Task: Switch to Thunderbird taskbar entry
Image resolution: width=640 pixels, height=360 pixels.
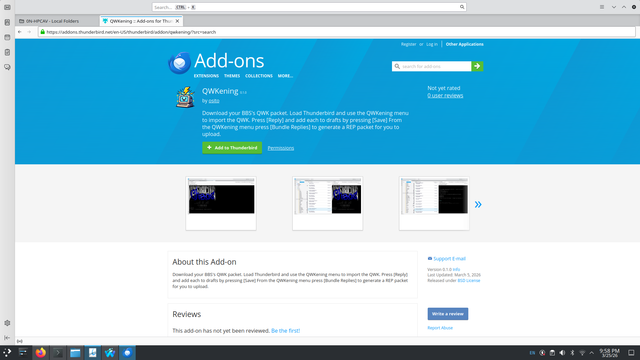Action: (127, 353)
